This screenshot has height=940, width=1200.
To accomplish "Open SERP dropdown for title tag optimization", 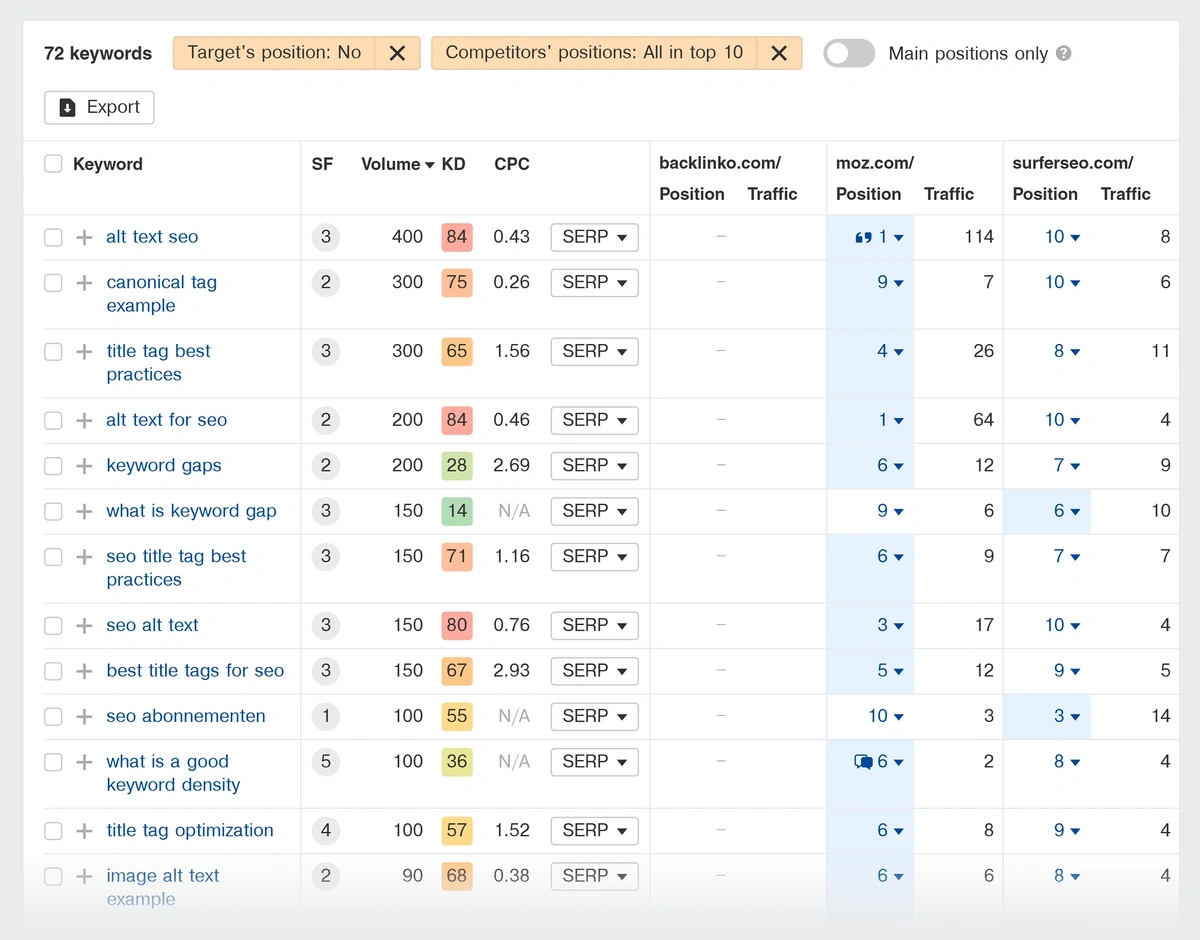I will pos(594,830).
